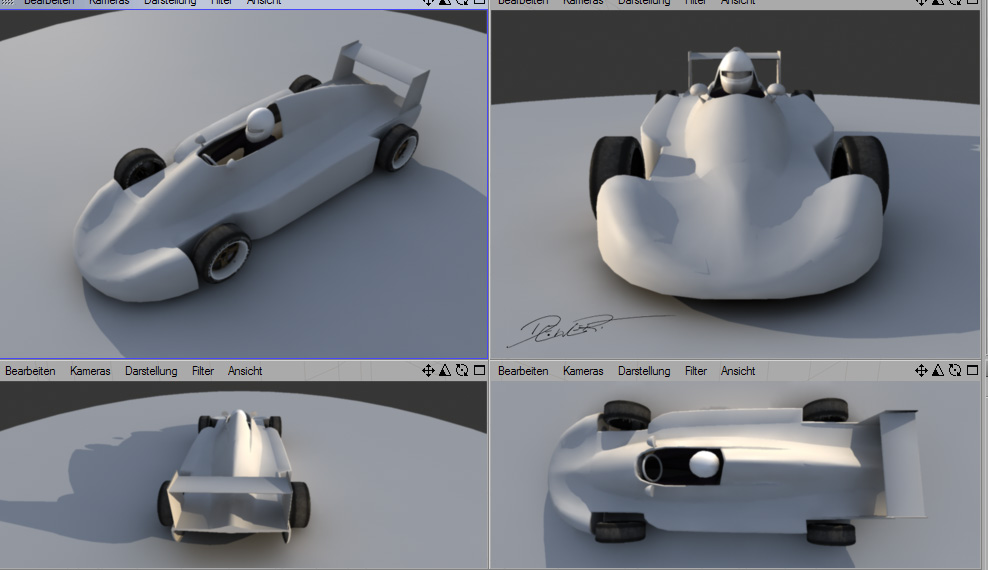988x570 pixels.
Task: Open the Filter menu of the rear-view viewport
Action: [203, 371]
